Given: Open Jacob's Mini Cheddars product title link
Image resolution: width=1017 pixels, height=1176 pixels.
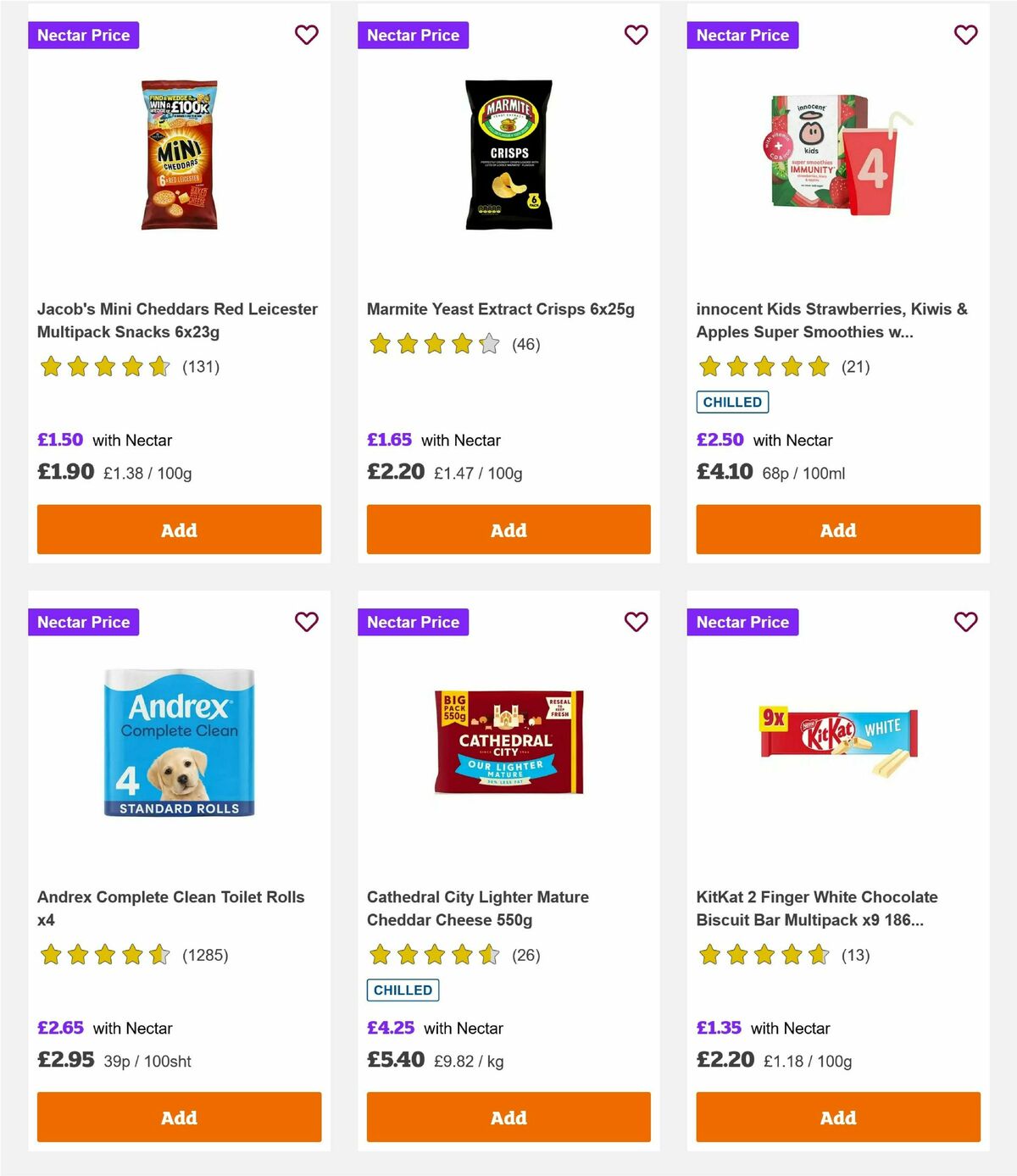Looking at the screenshot, I should pos(177,320).
